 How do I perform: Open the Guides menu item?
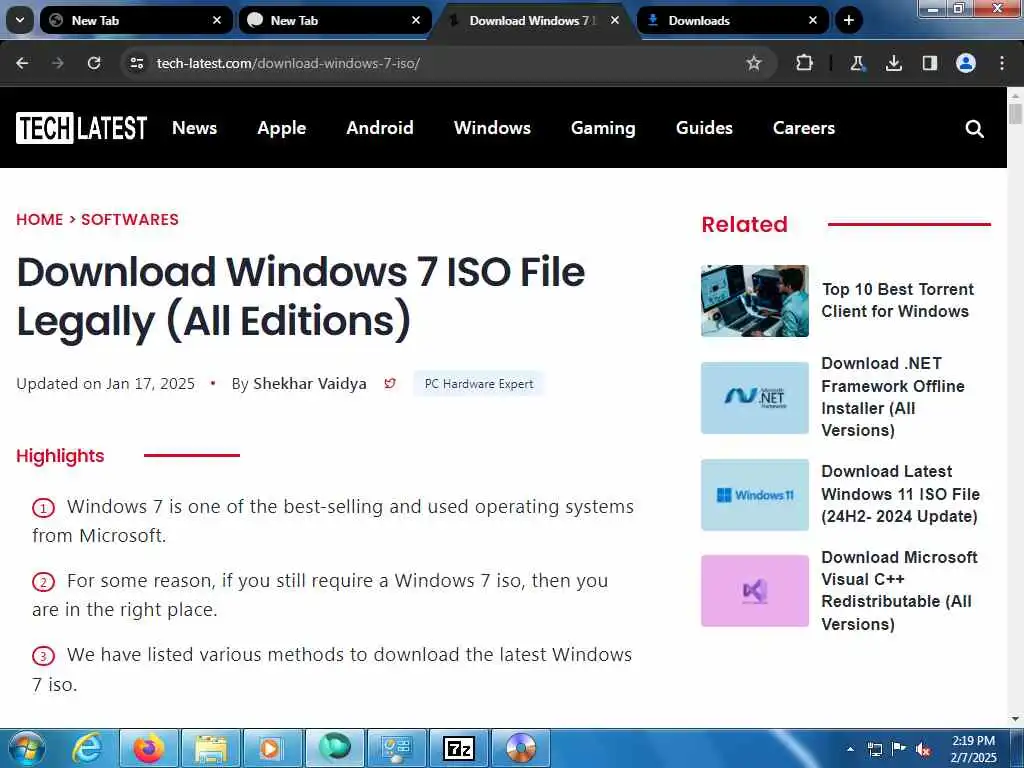click(704, 127)
